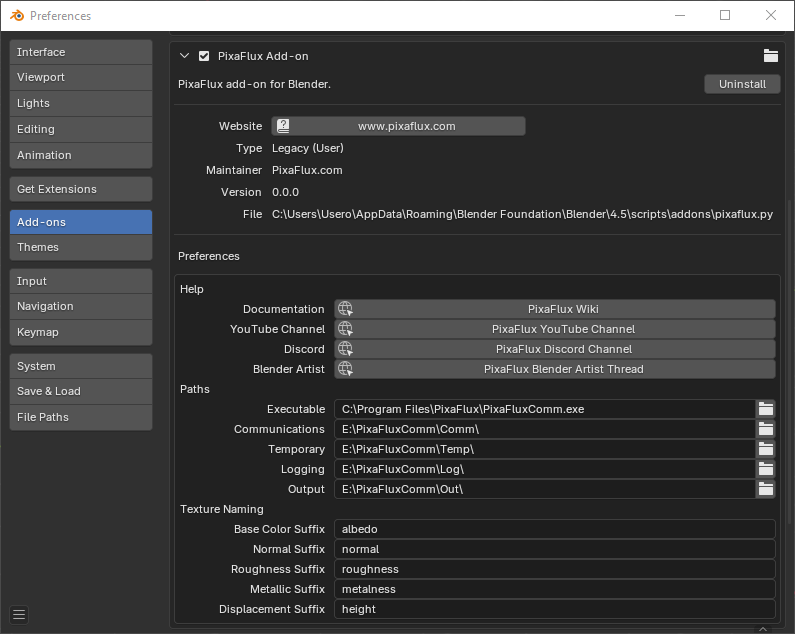The width and height of the screenshot is (795, 634).
Task: Click the folder icon beside Executable path
Action: point(766,409)
